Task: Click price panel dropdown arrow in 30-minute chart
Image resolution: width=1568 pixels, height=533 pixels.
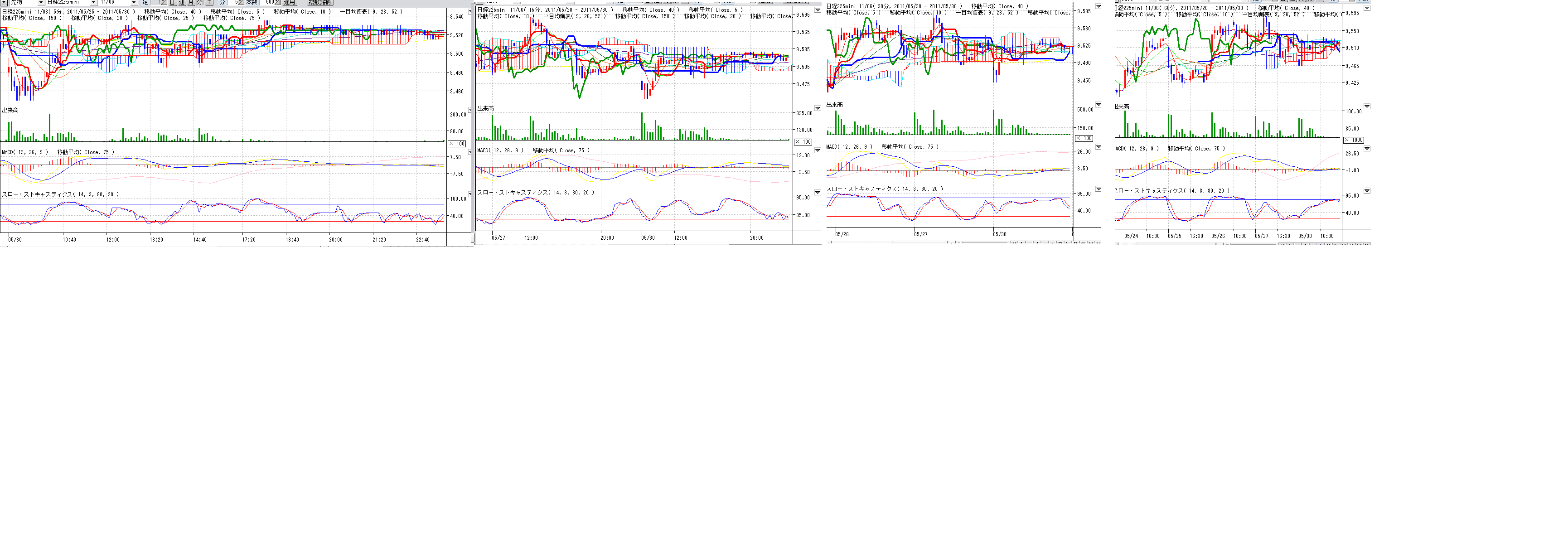Action: 1098,7
